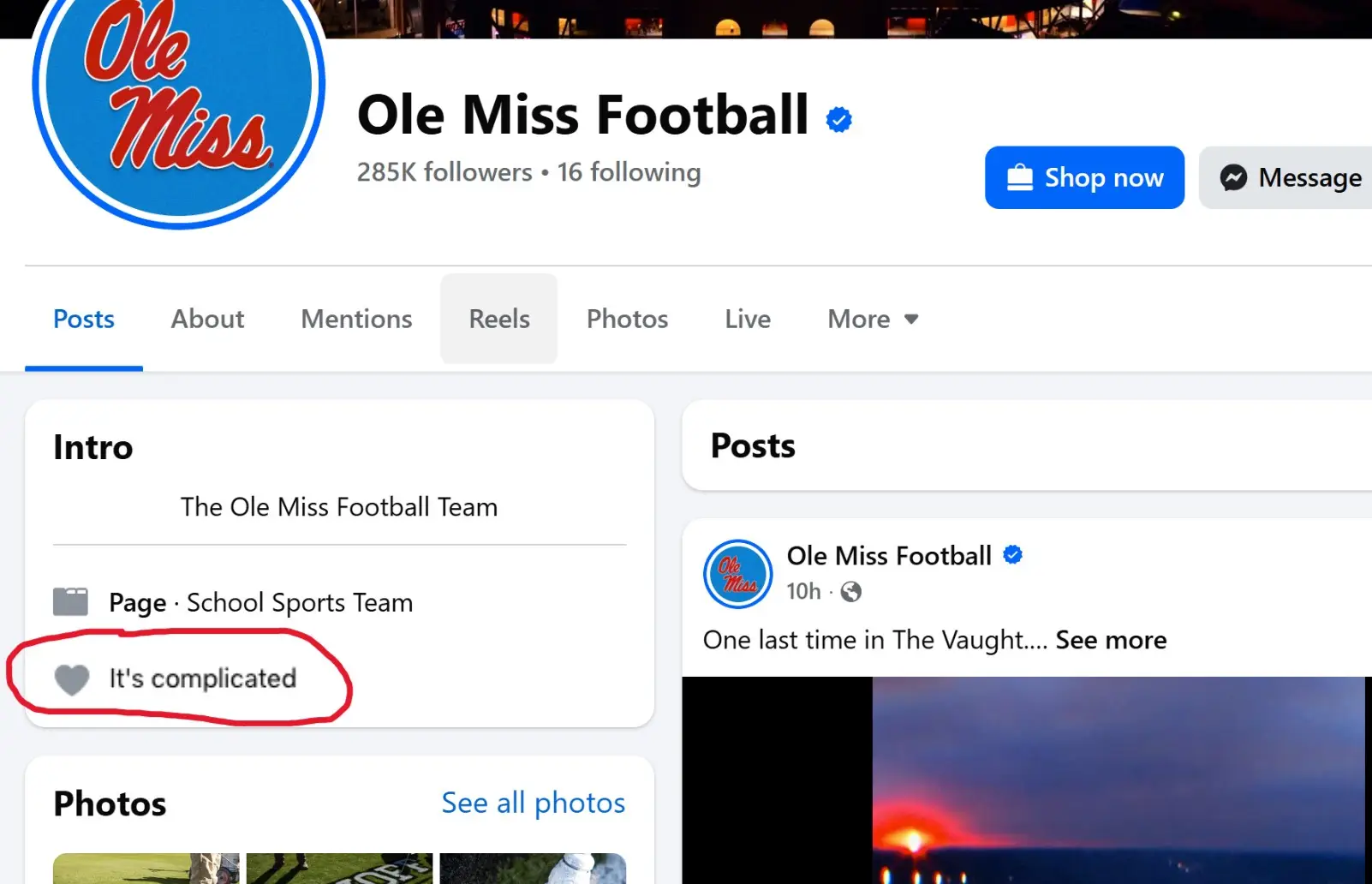The width and height of the screenshot is (1372, 884).
Task: Click the verified badge in the post header
Action: click(1012, 555)
